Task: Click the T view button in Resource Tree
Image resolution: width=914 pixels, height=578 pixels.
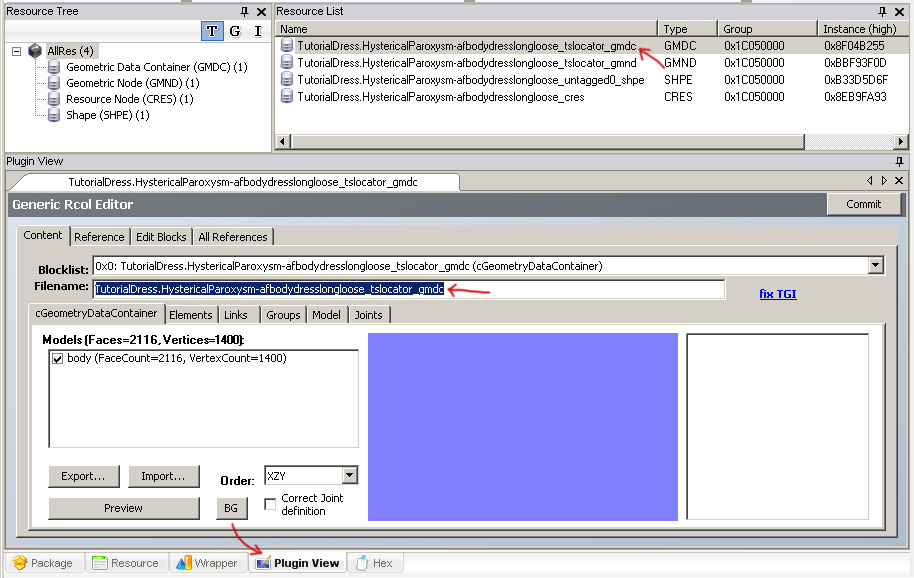Action: click(212, 31)
